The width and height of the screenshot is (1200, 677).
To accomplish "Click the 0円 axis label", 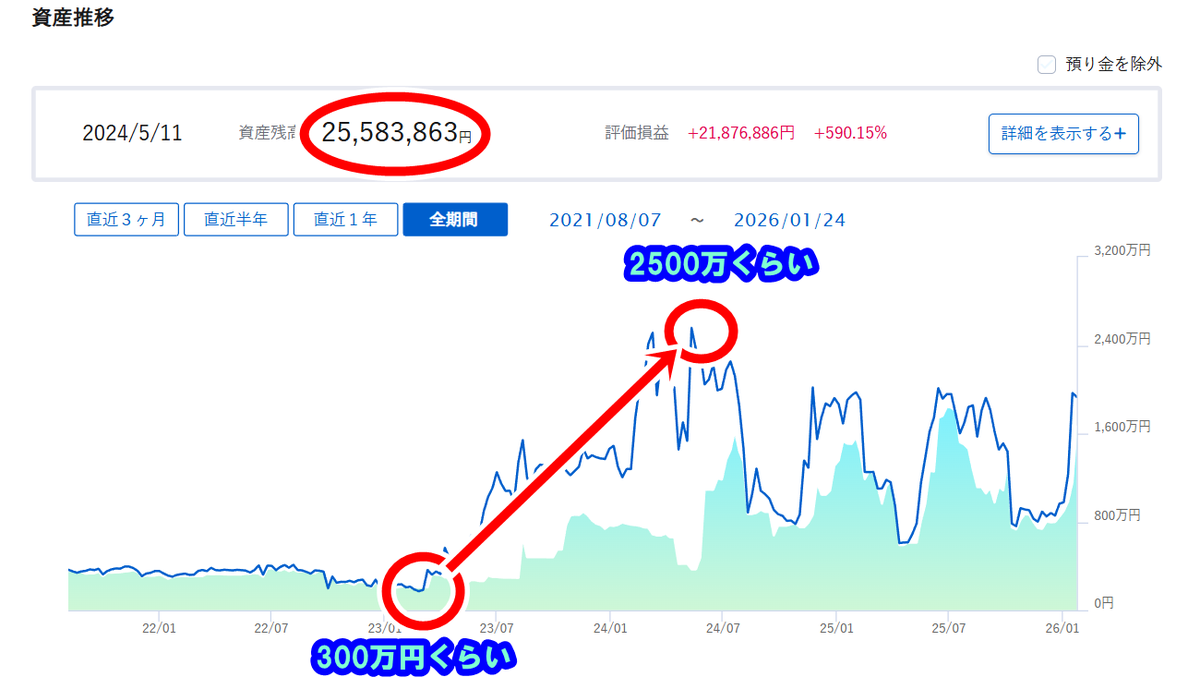I will [1105, 604].
